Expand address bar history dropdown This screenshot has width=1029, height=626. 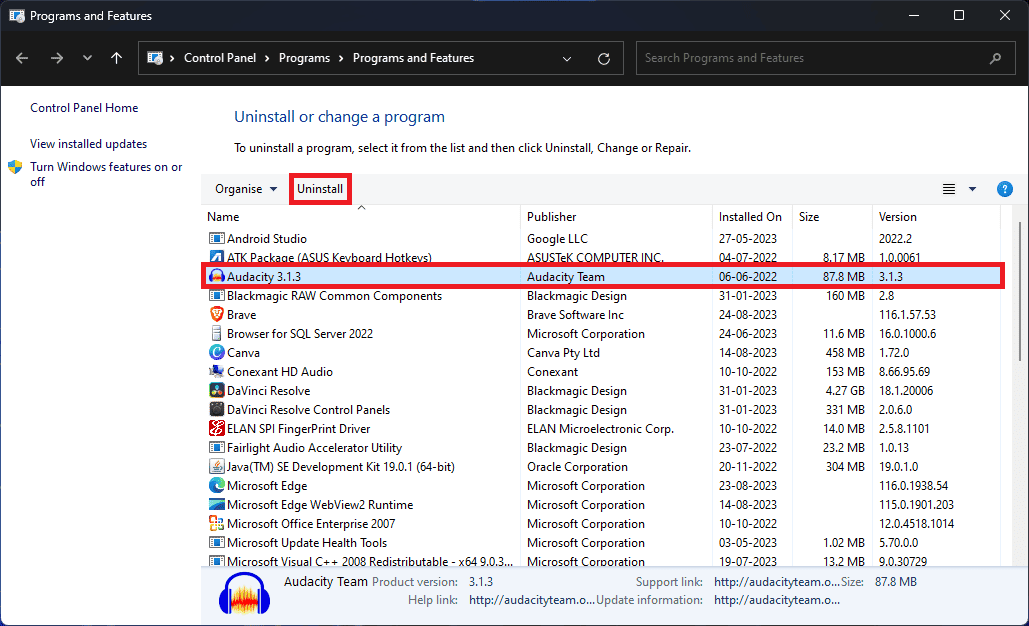pos(567,58)
